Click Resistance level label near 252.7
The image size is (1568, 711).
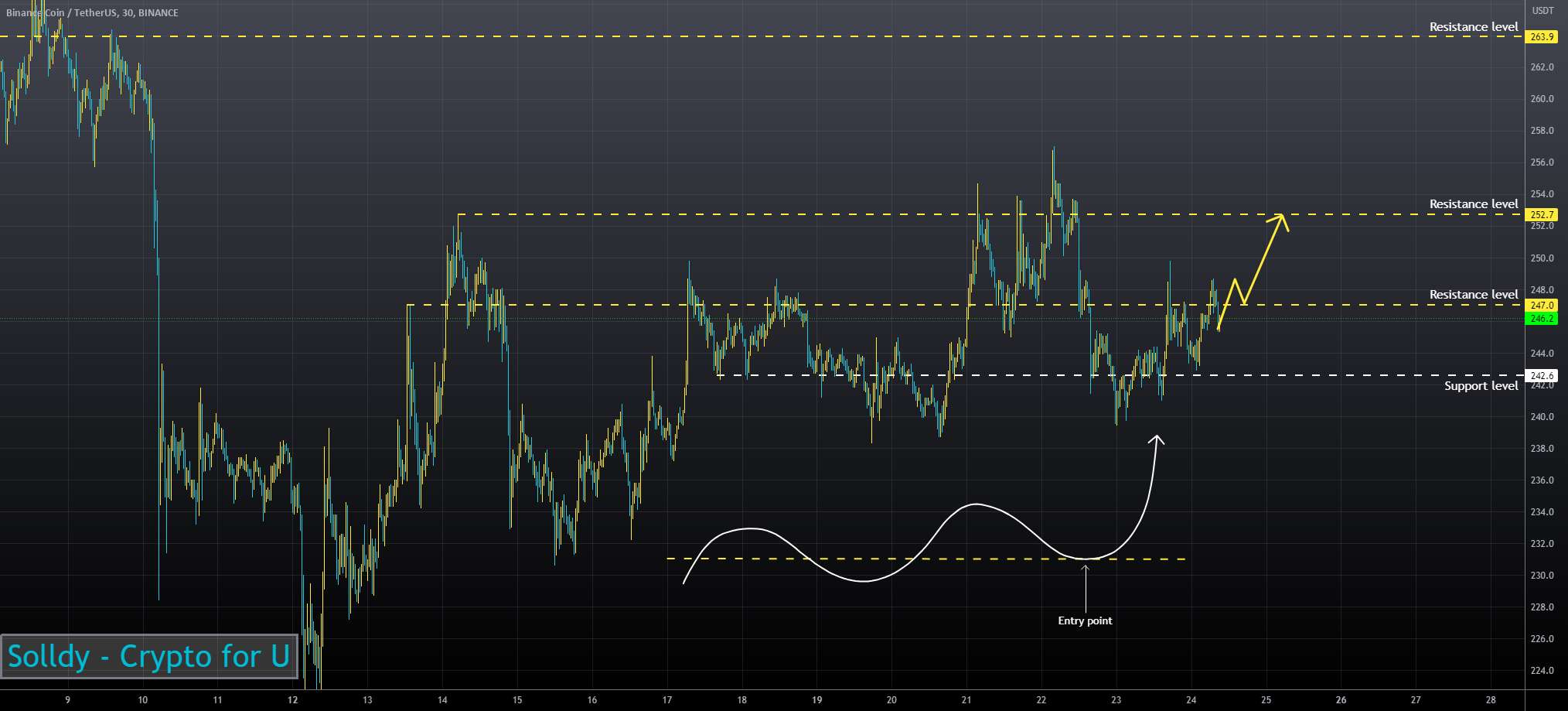pyautogui.click(x=1474, y=203)
